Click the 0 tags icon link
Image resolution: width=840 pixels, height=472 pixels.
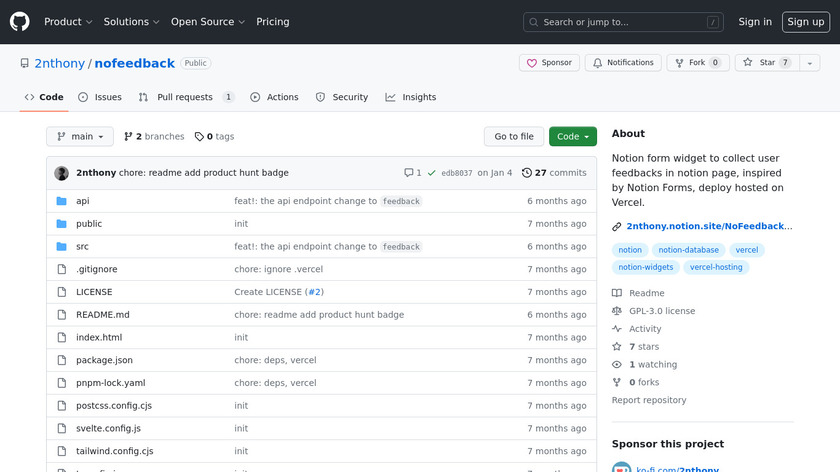214,137
